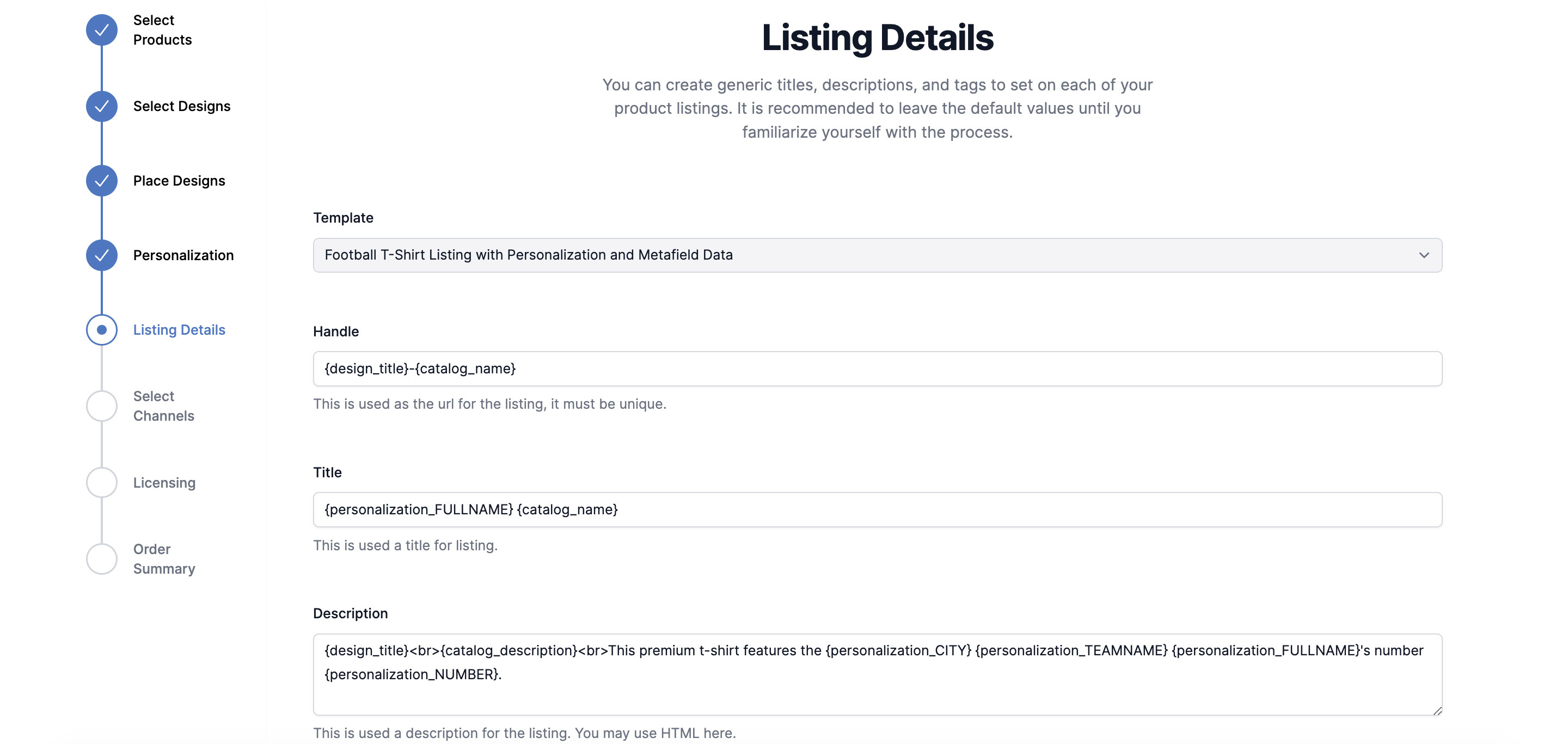Focus the Title input field
Screen dimensions: 1568x744
pos(877,510)
